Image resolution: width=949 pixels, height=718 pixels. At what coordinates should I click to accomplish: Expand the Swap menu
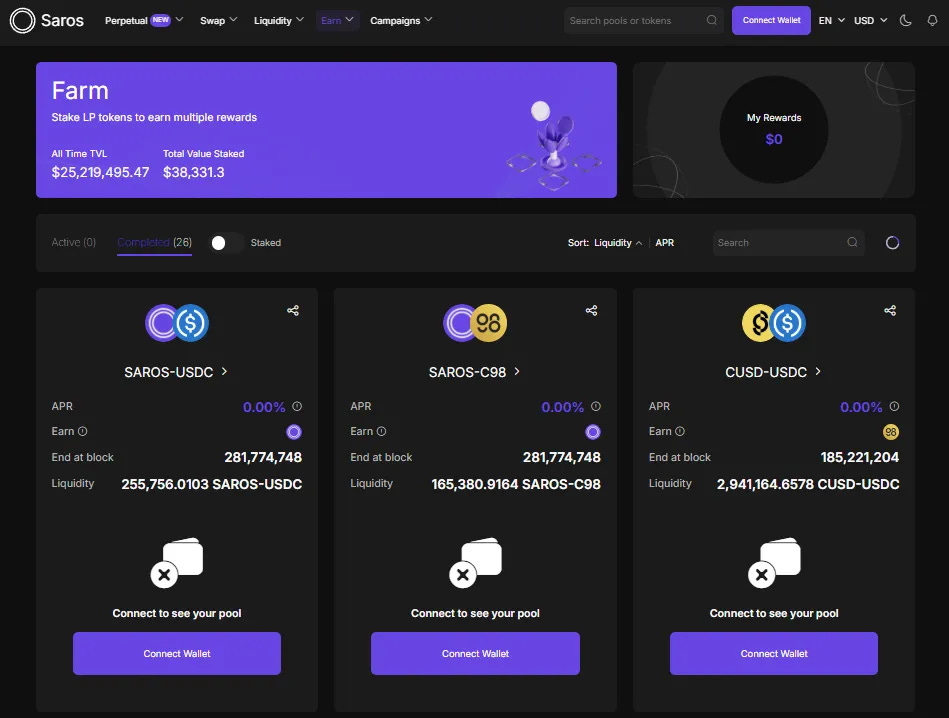tap(218, 21)
